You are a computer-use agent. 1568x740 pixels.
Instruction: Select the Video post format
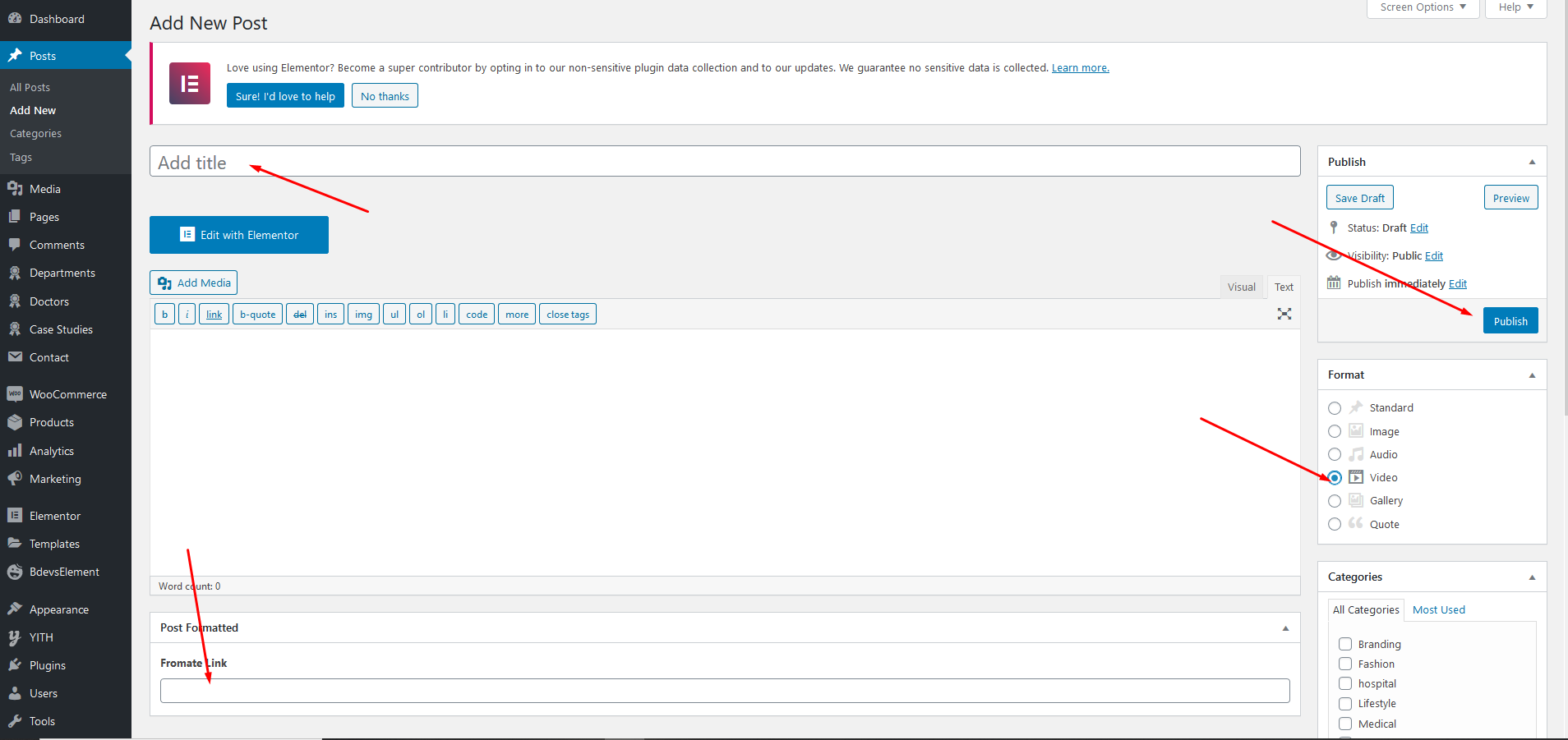pyautogui.click(x=1335, y=478)
